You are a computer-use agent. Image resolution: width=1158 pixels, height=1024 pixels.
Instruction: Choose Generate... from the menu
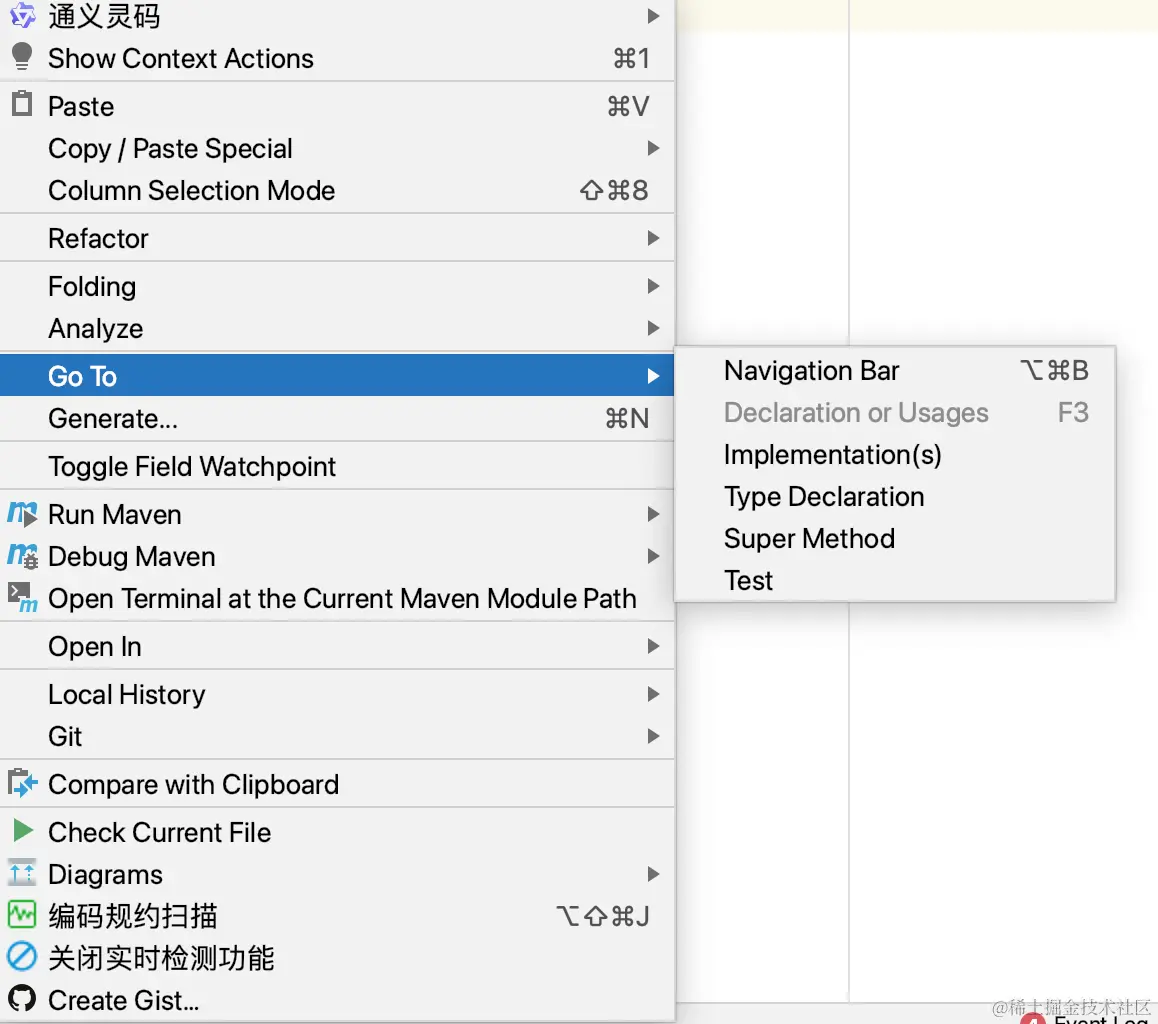(337, 419)
